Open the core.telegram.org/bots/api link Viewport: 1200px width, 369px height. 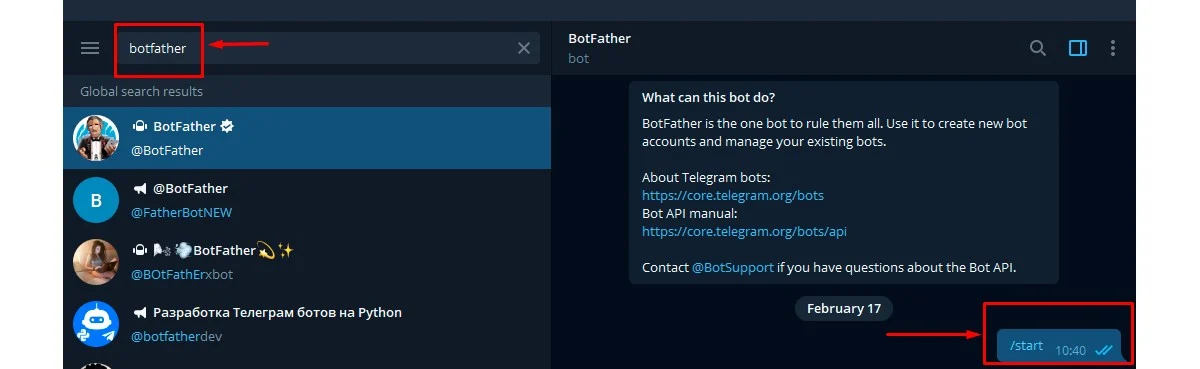744,231
